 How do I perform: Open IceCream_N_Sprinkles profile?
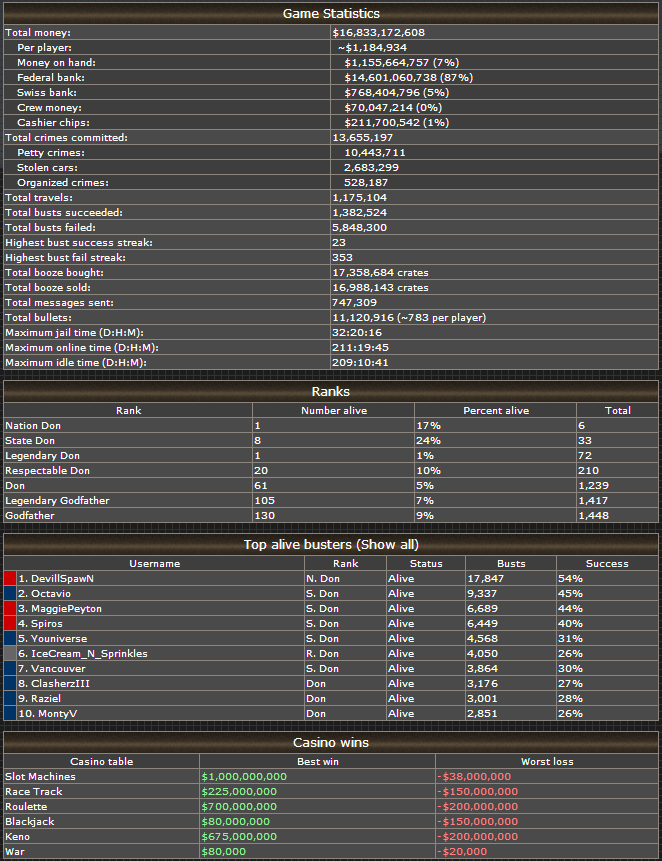pyautogui.click(x=89, y=653)
